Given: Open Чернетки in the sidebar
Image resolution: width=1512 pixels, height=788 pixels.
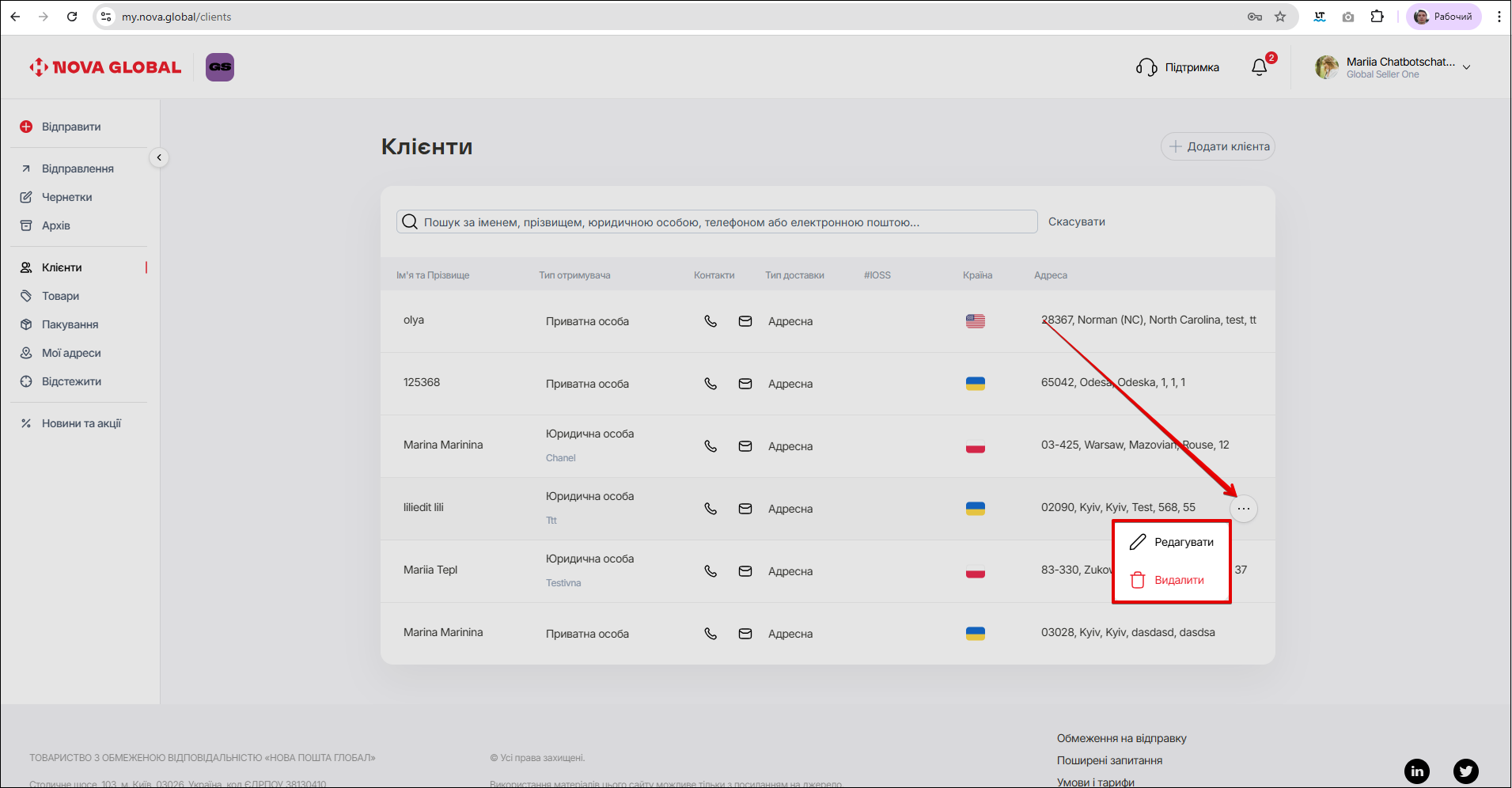Looking at the screenshot, I should [67, 197].
